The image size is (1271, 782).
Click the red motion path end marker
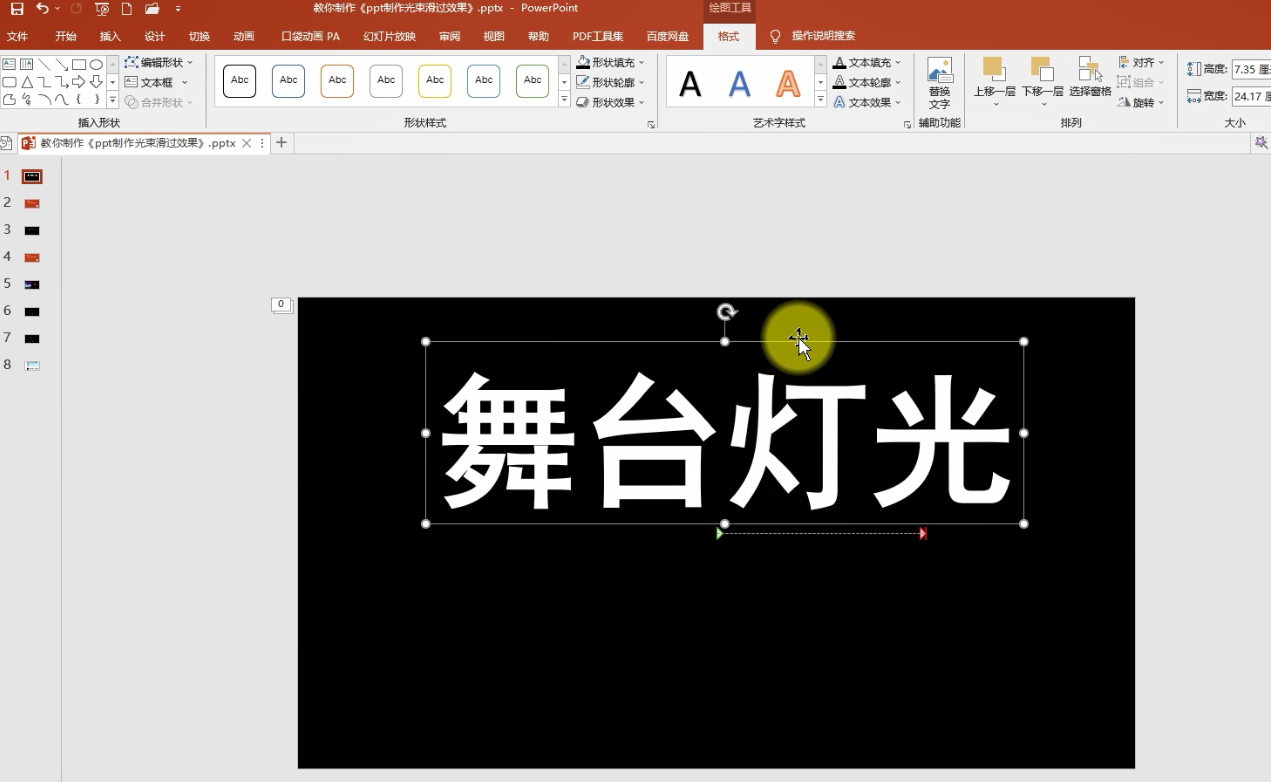point(923,534)
